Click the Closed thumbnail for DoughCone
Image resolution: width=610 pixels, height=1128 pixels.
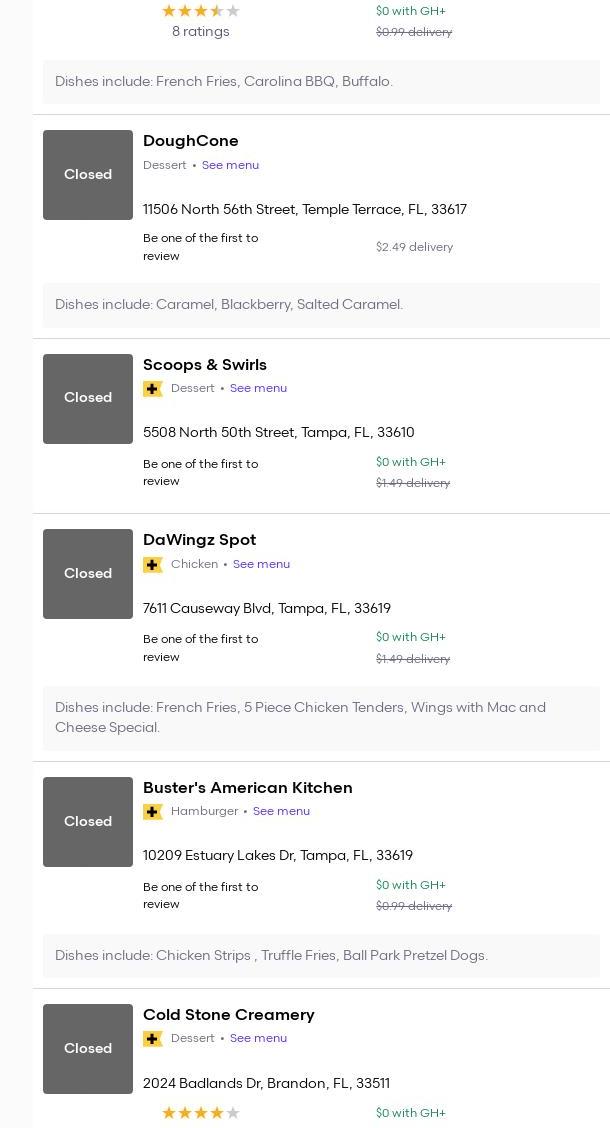(88, 175)
